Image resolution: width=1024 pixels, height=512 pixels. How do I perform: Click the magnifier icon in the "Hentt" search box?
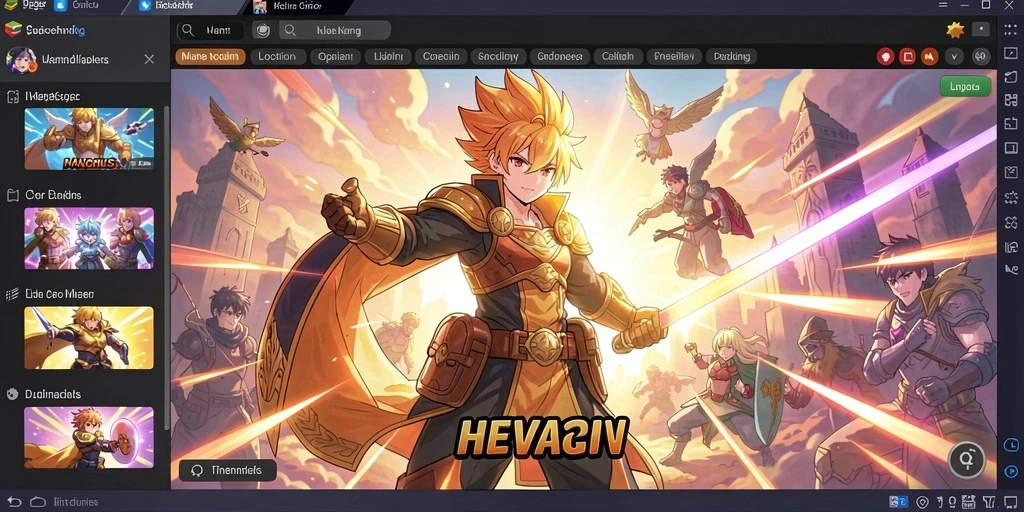(x=187, y=30)
